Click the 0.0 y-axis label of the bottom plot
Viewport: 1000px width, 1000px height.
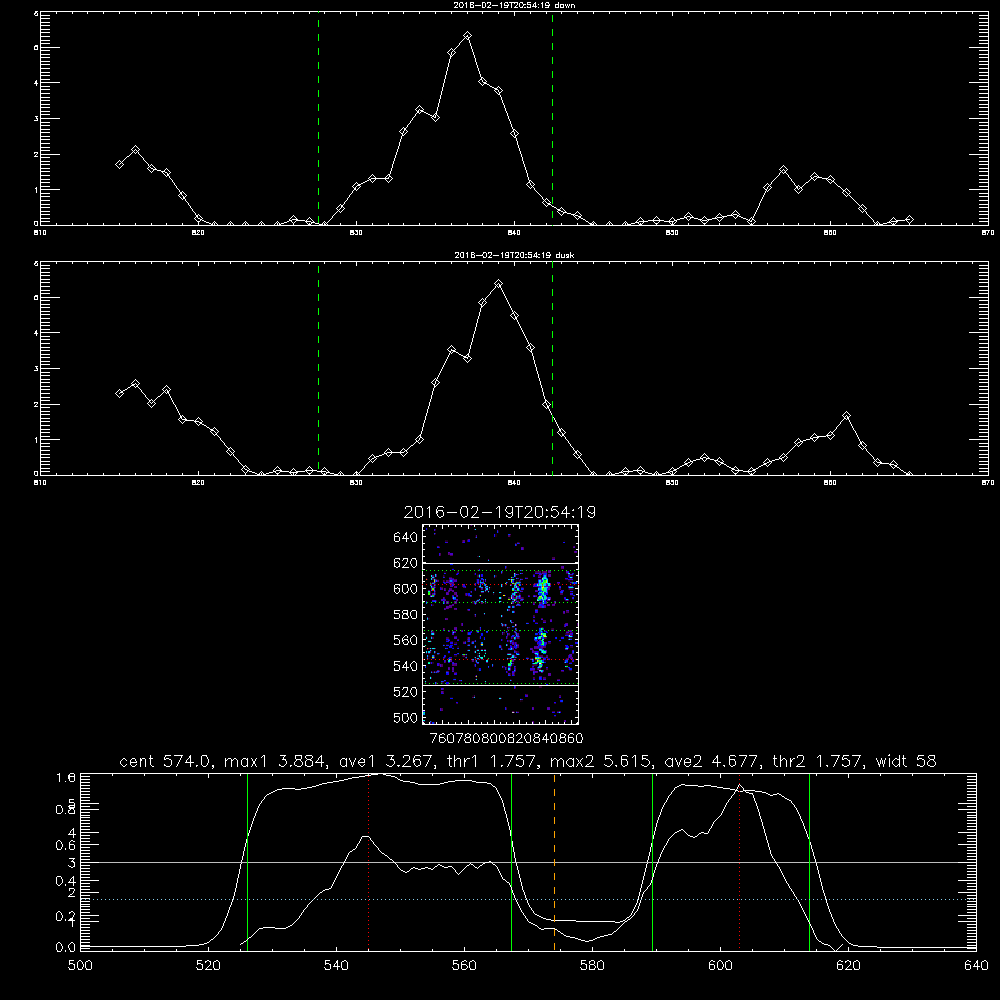[x=66, y=948]
